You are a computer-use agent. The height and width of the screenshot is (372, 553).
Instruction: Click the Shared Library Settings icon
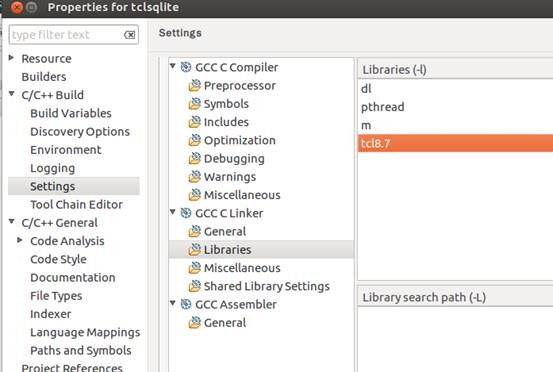pos(194,286)
